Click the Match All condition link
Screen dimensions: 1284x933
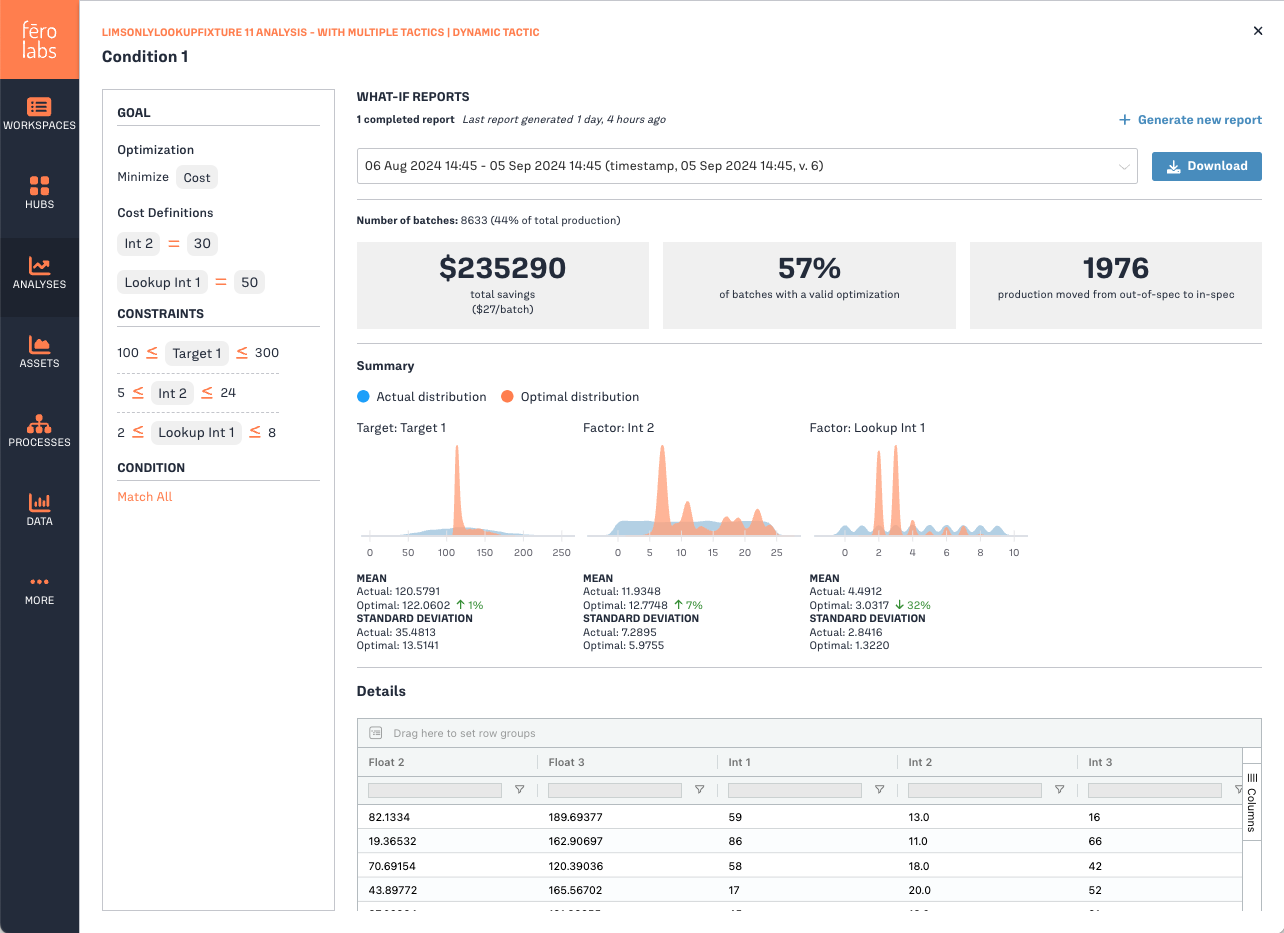(x=145, y=497)
